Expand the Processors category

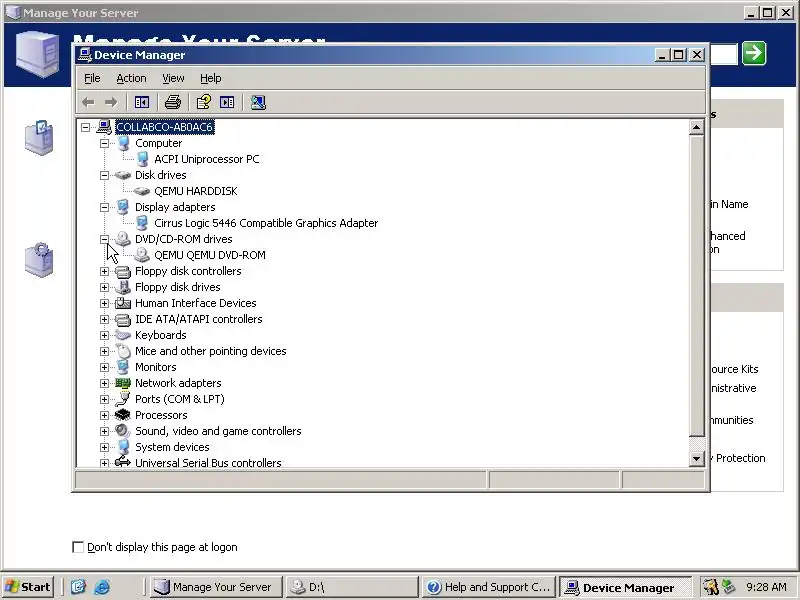pyautogui.click(x=104, y=415)
